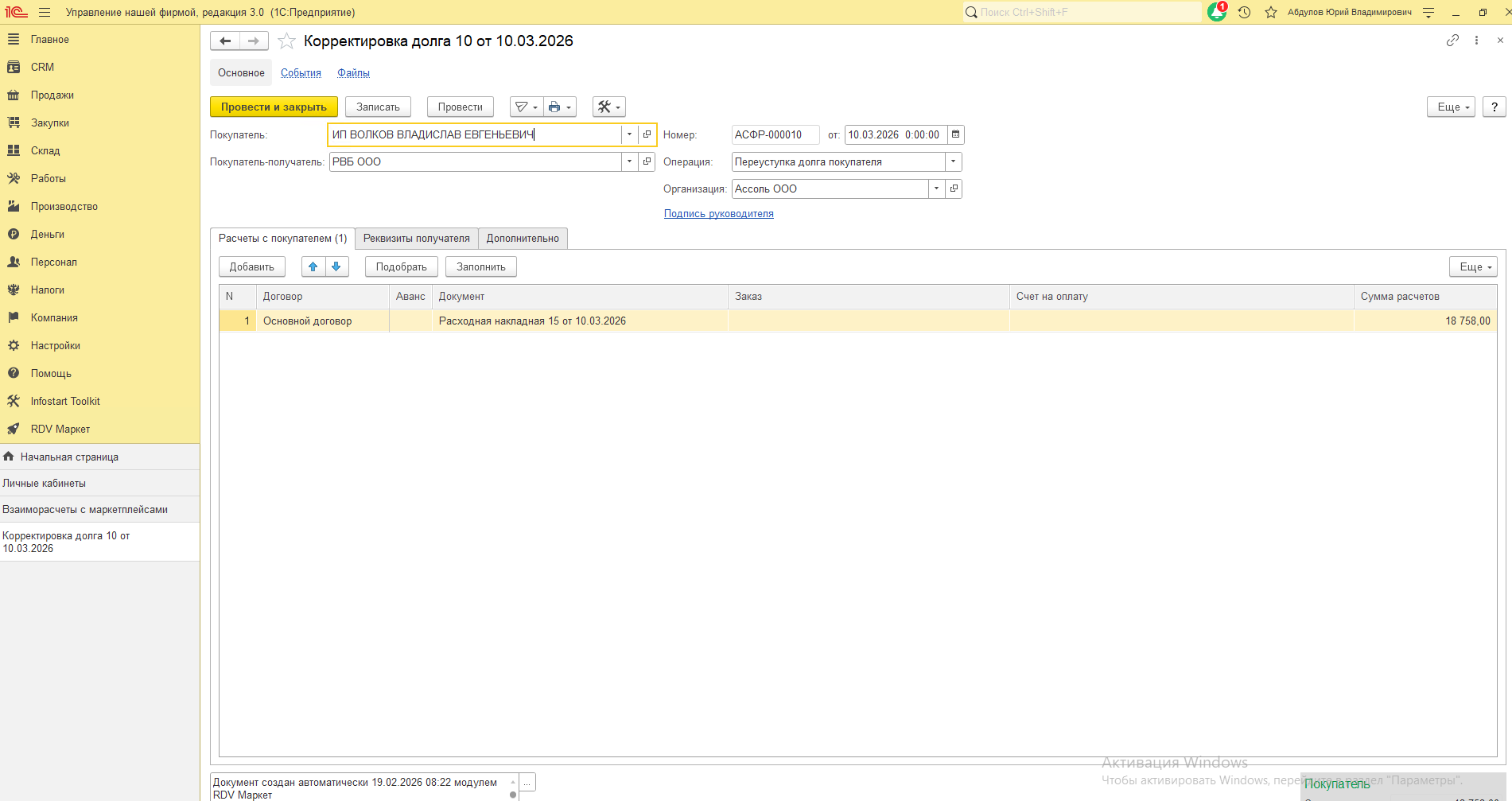Close the Корректировка долга form

point(1500,41)
